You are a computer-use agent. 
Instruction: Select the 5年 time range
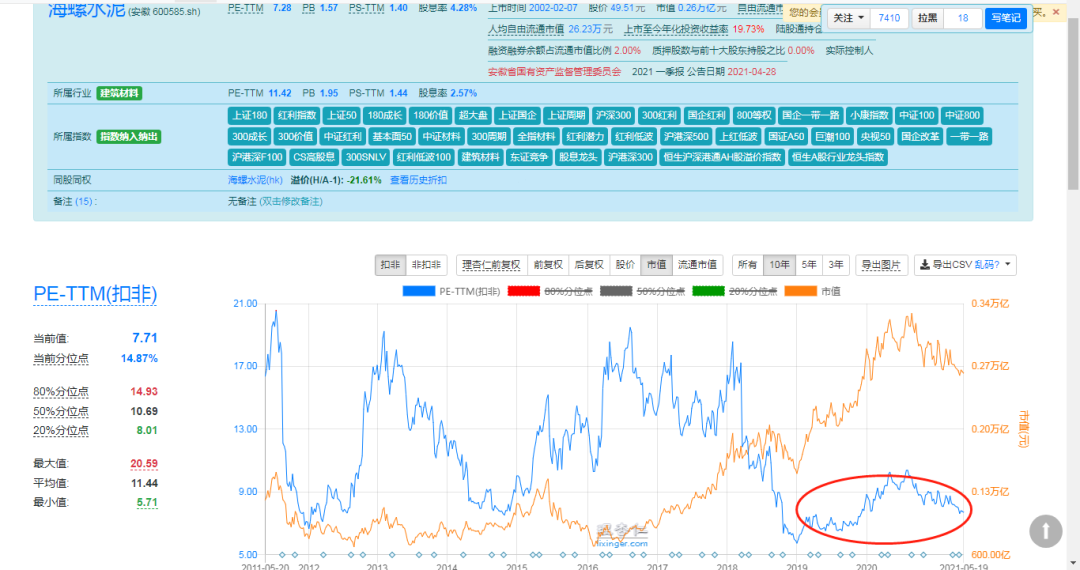[x=810, y=265]
